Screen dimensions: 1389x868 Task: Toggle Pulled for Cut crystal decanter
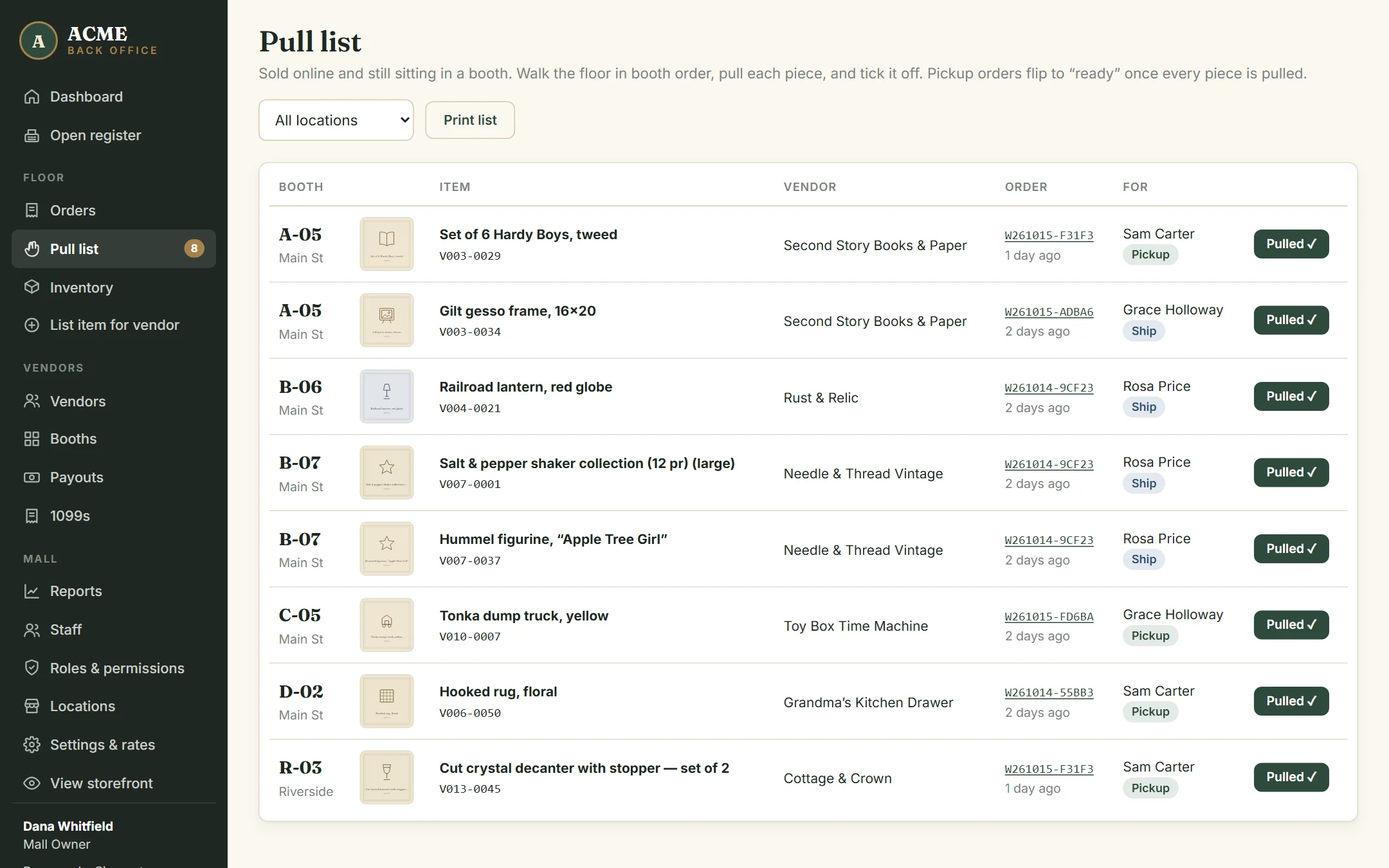pyautogui.click(x=1291, y=777)
